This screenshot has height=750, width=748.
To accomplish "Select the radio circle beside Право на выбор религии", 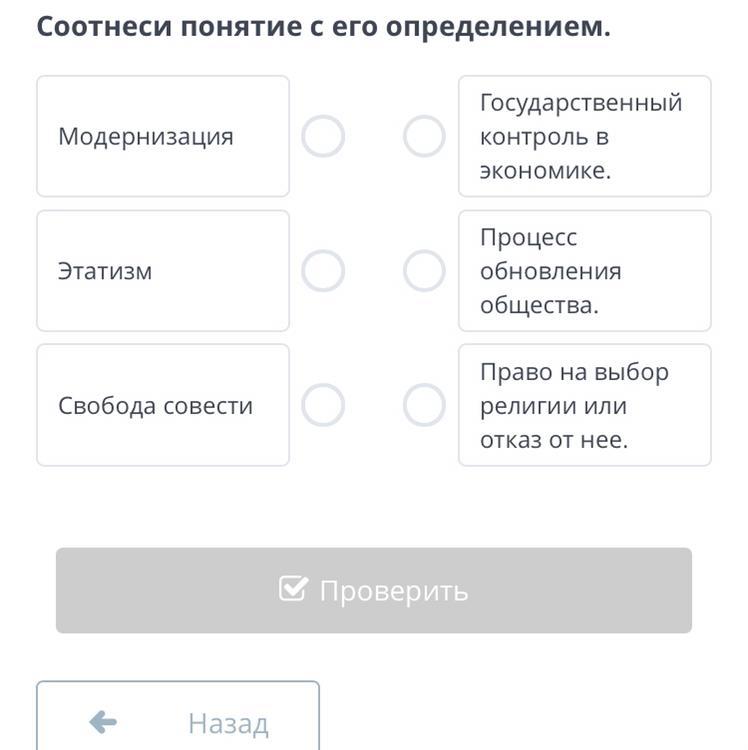I will click(x=424, y=405).
